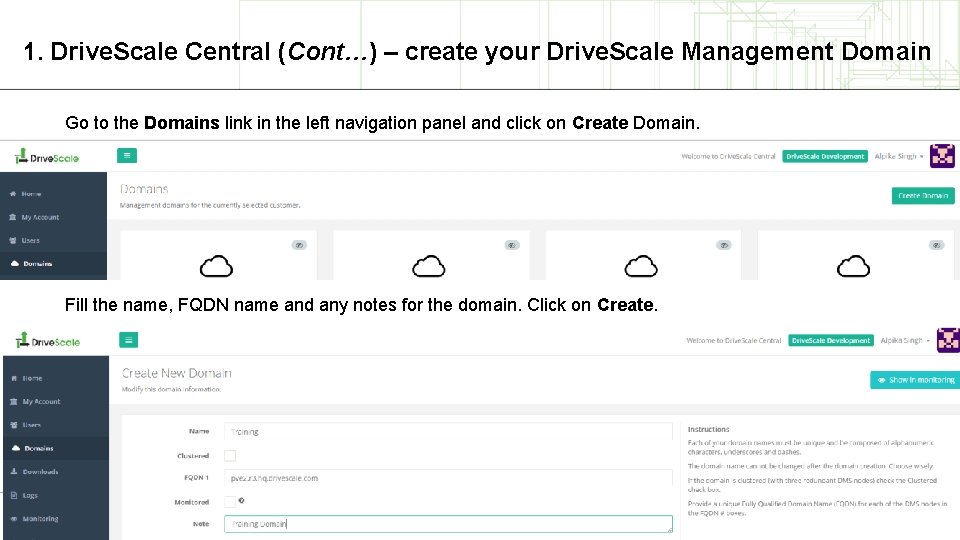Image resolution: width=960 pixels, height=540 pixels.
Task: Click the user avatar on the Create New Domain page
Action: pos(948,340)
